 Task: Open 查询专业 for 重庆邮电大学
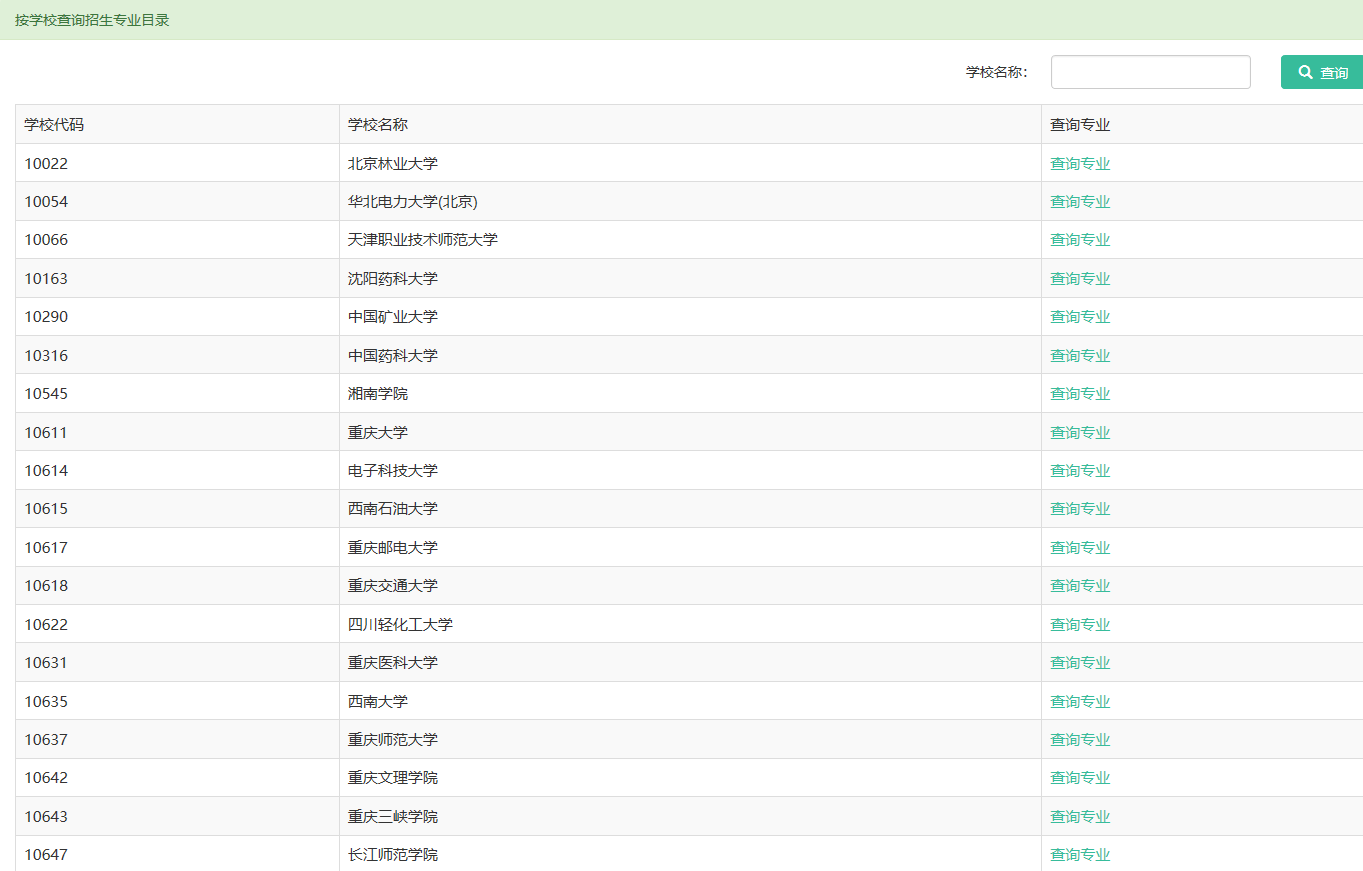(1080, 547)
